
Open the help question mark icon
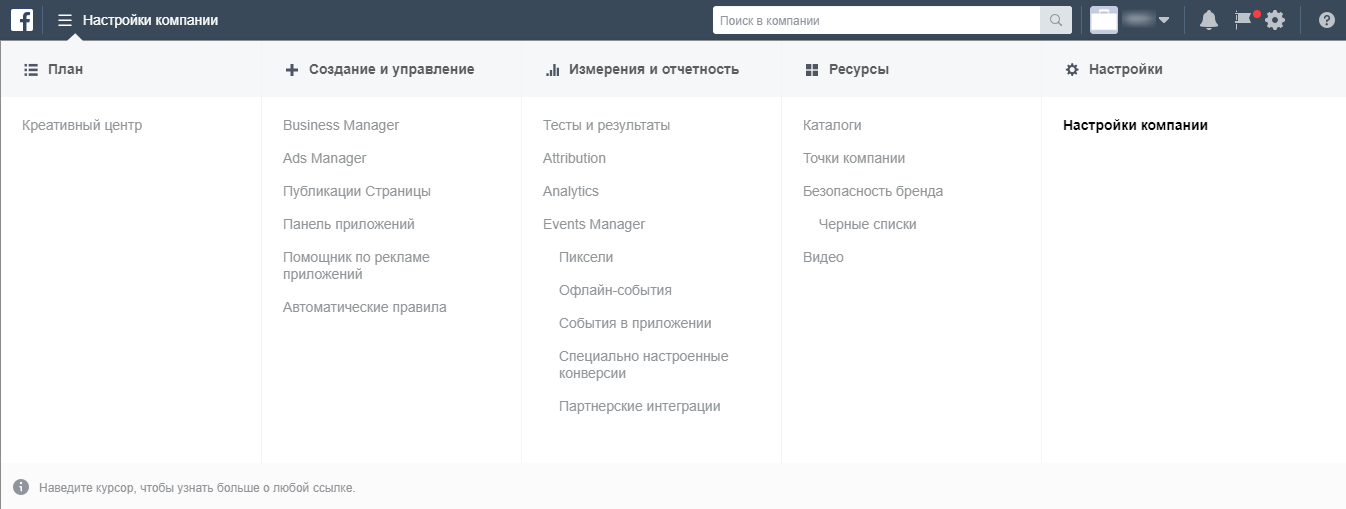pyautogui.click(x=1327, y=20)
